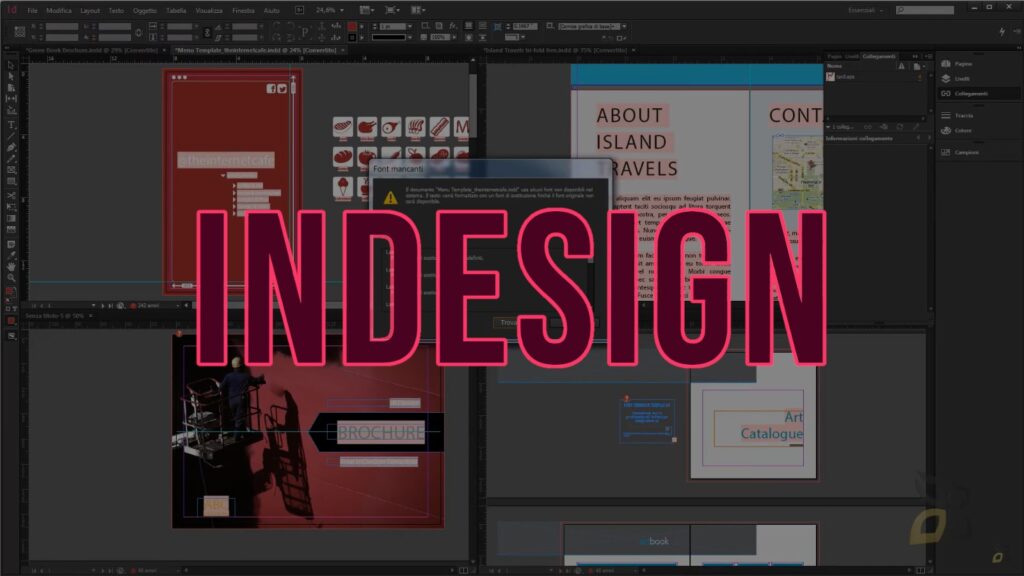
Task: Switch to Green Book Brochure document tab
Action: [93, 50]
